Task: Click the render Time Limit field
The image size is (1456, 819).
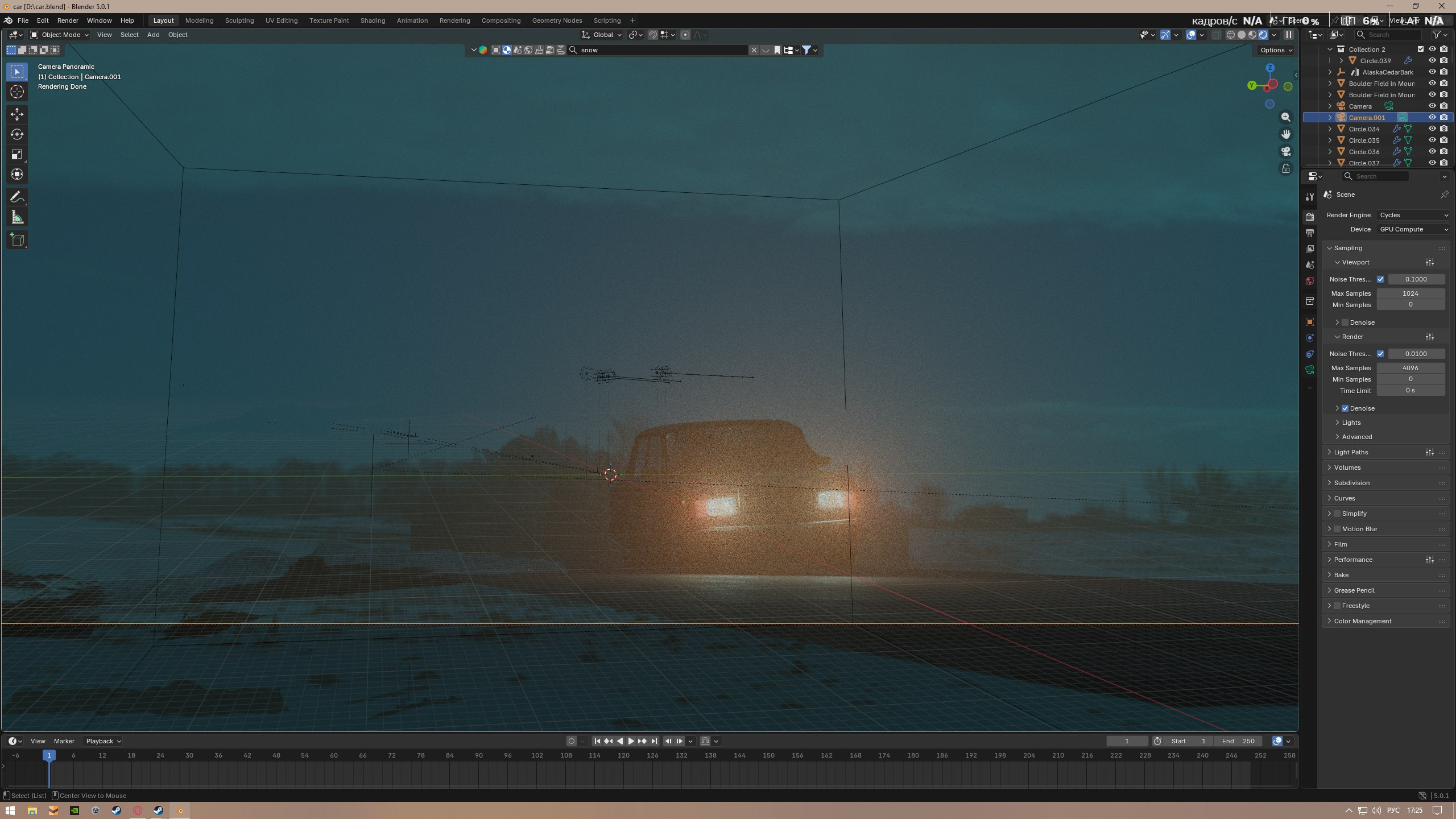Action: tap(1410, 391)
